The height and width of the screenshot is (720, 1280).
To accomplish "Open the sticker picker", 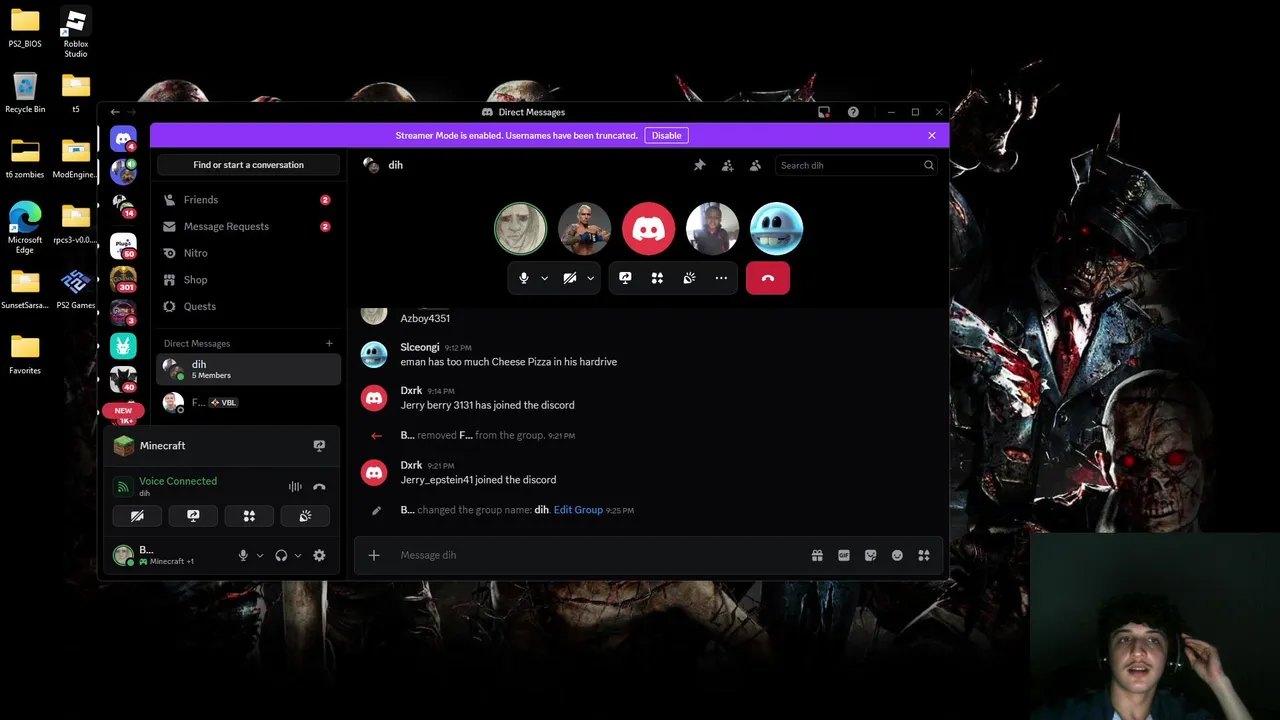I will coord(871,555).
